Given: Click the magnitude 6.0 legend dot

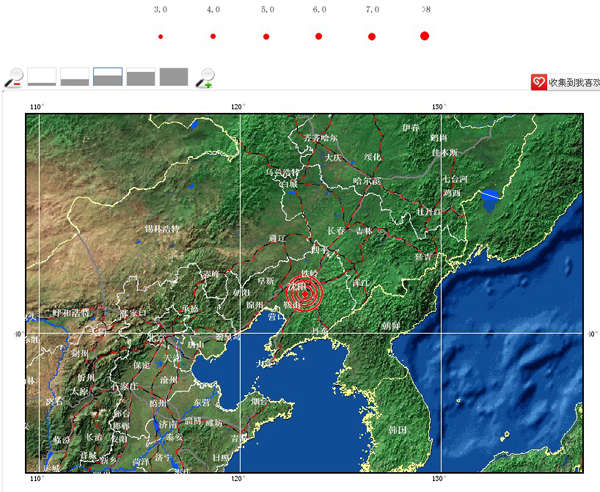Looking at the screenshot, I should coord(319,37).
